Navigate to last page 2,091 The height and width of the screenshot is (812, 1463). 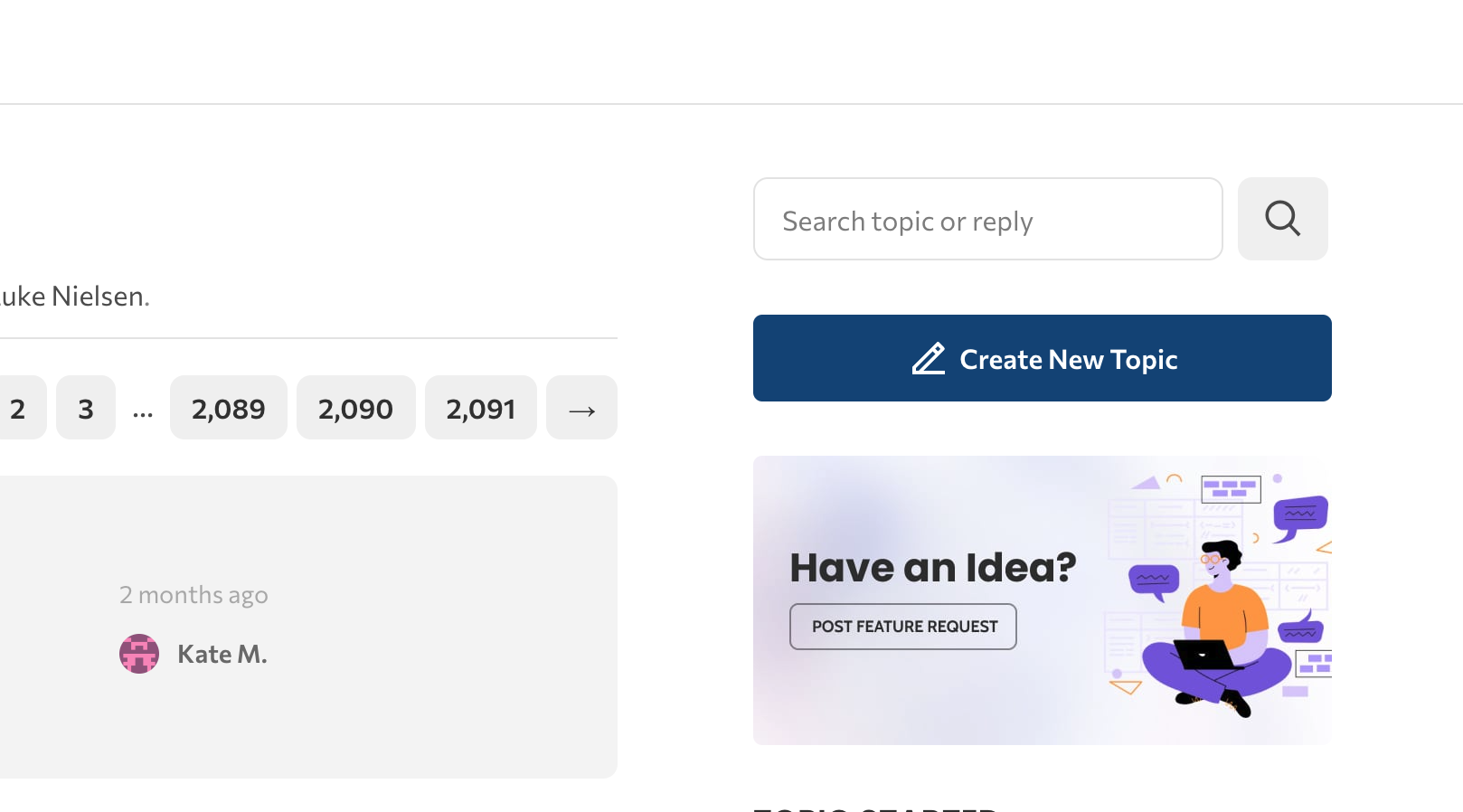(480, 409)
